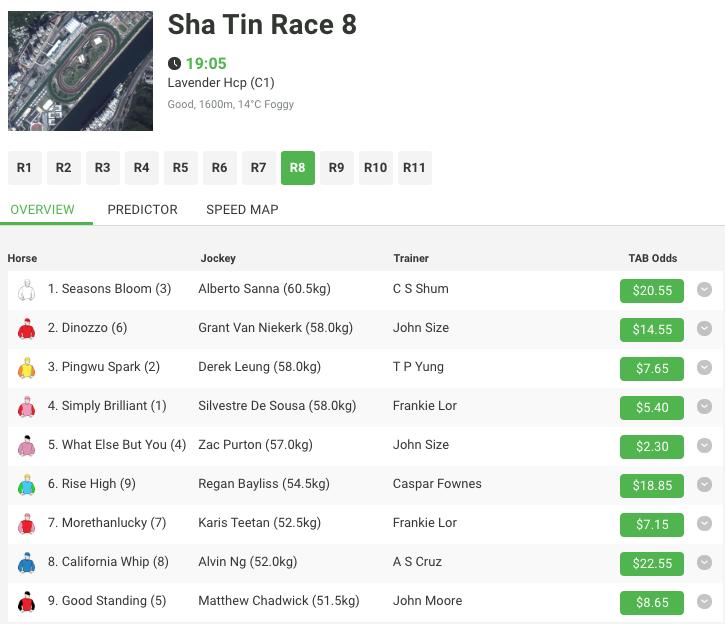The image size is (725, 624).
Task: Expand the Morethanlucky row chevron
Action: [704, 524]
